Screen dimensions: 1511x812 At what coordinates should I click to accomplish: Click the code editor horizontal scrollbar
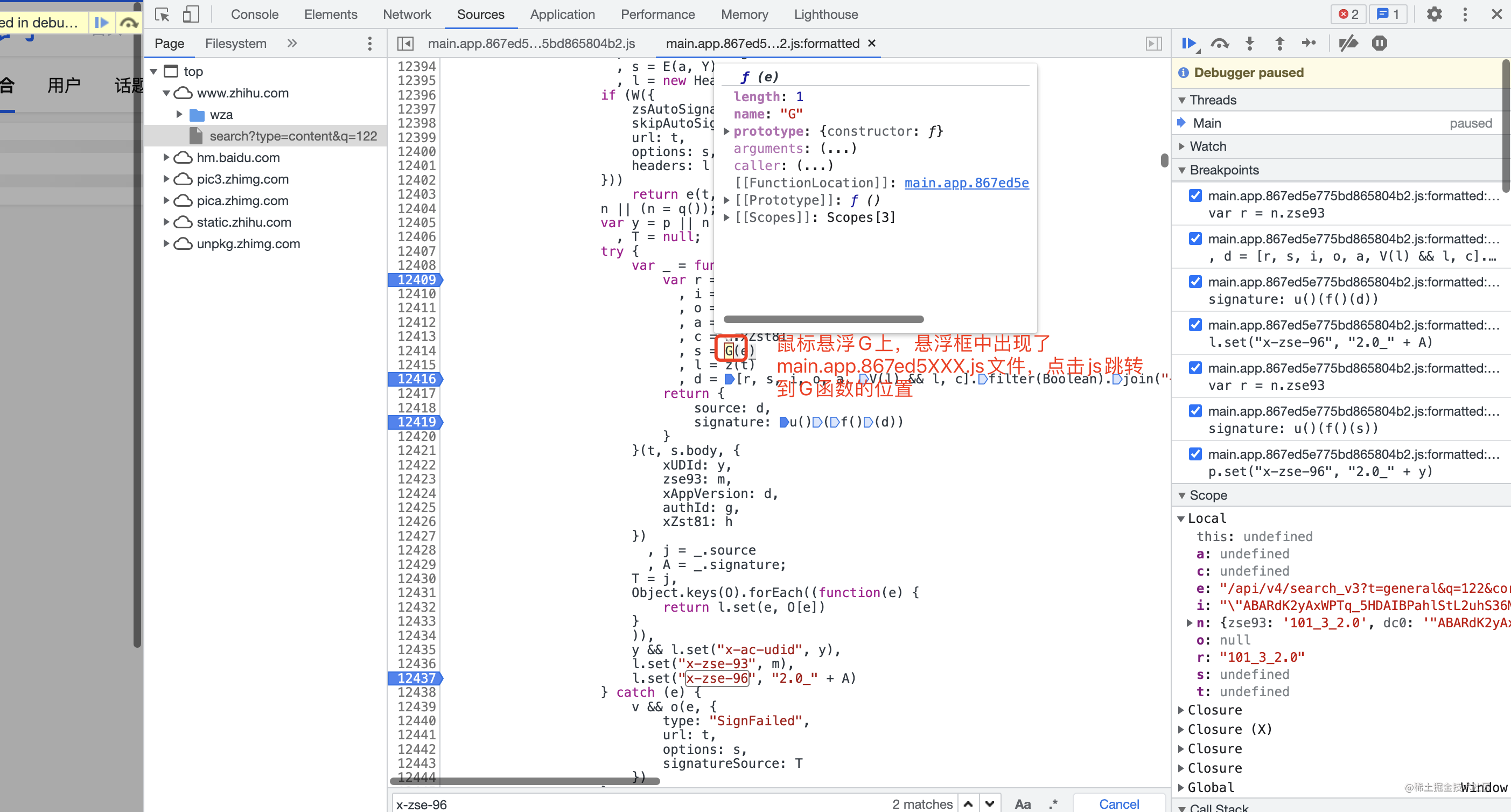click(x=525, y=781)
